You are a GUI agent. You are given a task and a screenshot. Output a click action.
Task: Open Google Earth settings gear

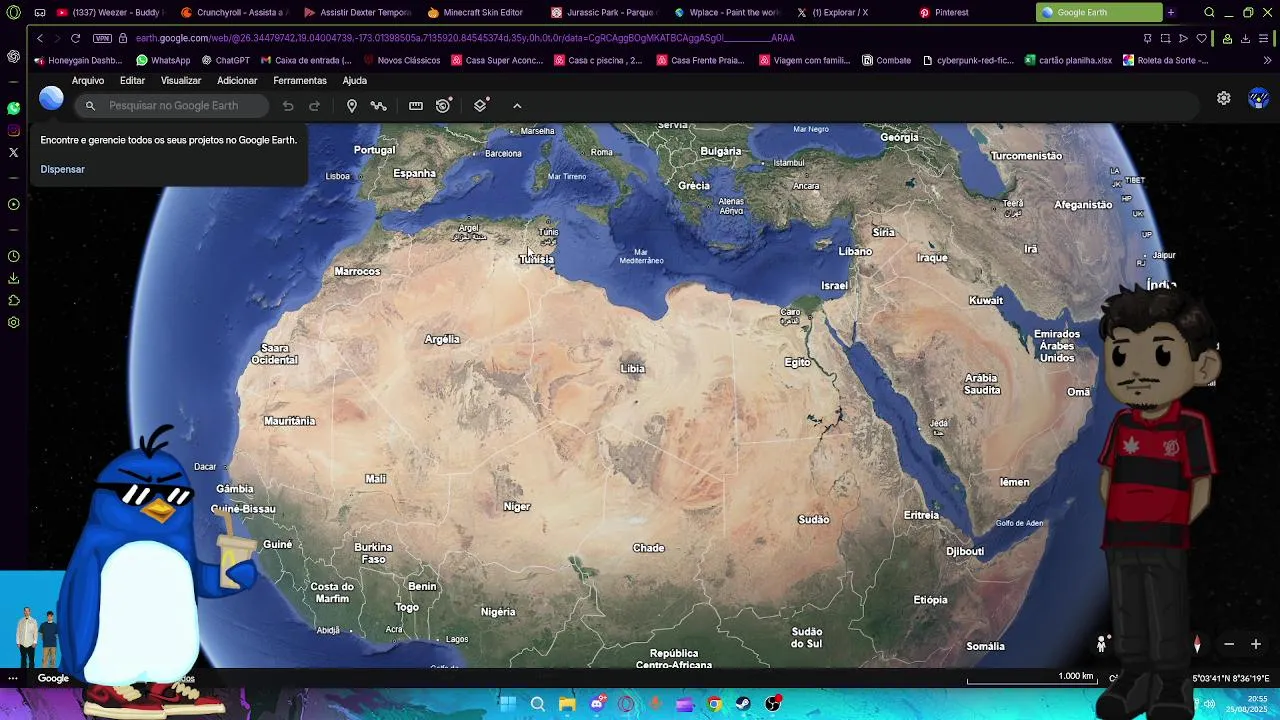click(1224, 98)
